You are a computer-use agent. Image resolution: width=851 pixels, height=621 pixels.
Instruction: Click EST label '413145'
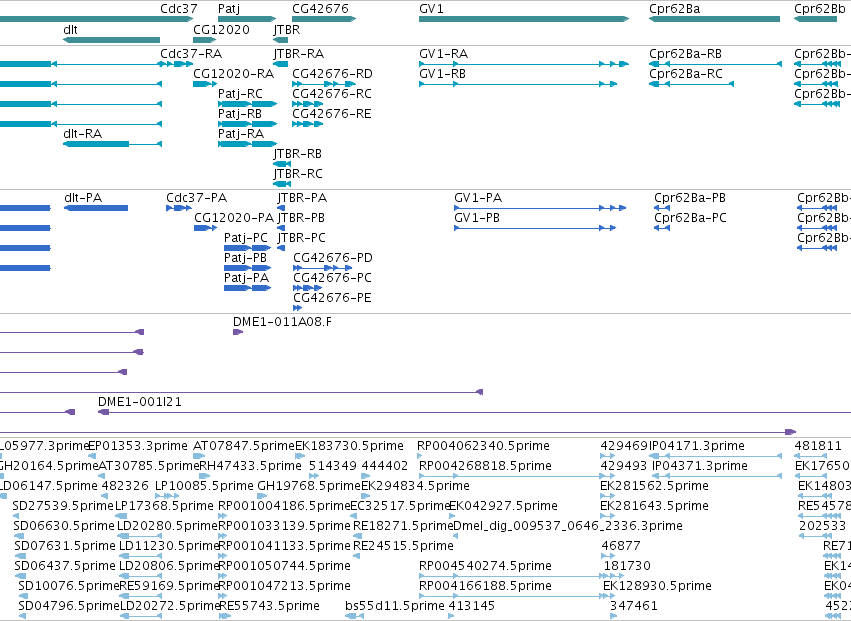471,605
